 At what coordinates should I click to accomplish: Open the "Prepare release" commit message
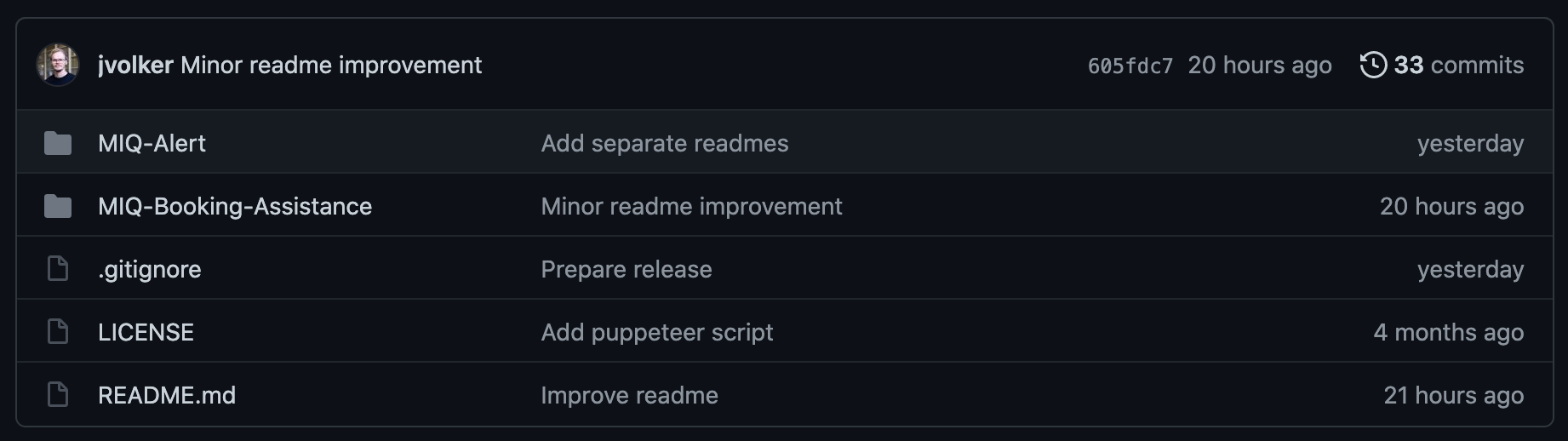click(627, 269)
